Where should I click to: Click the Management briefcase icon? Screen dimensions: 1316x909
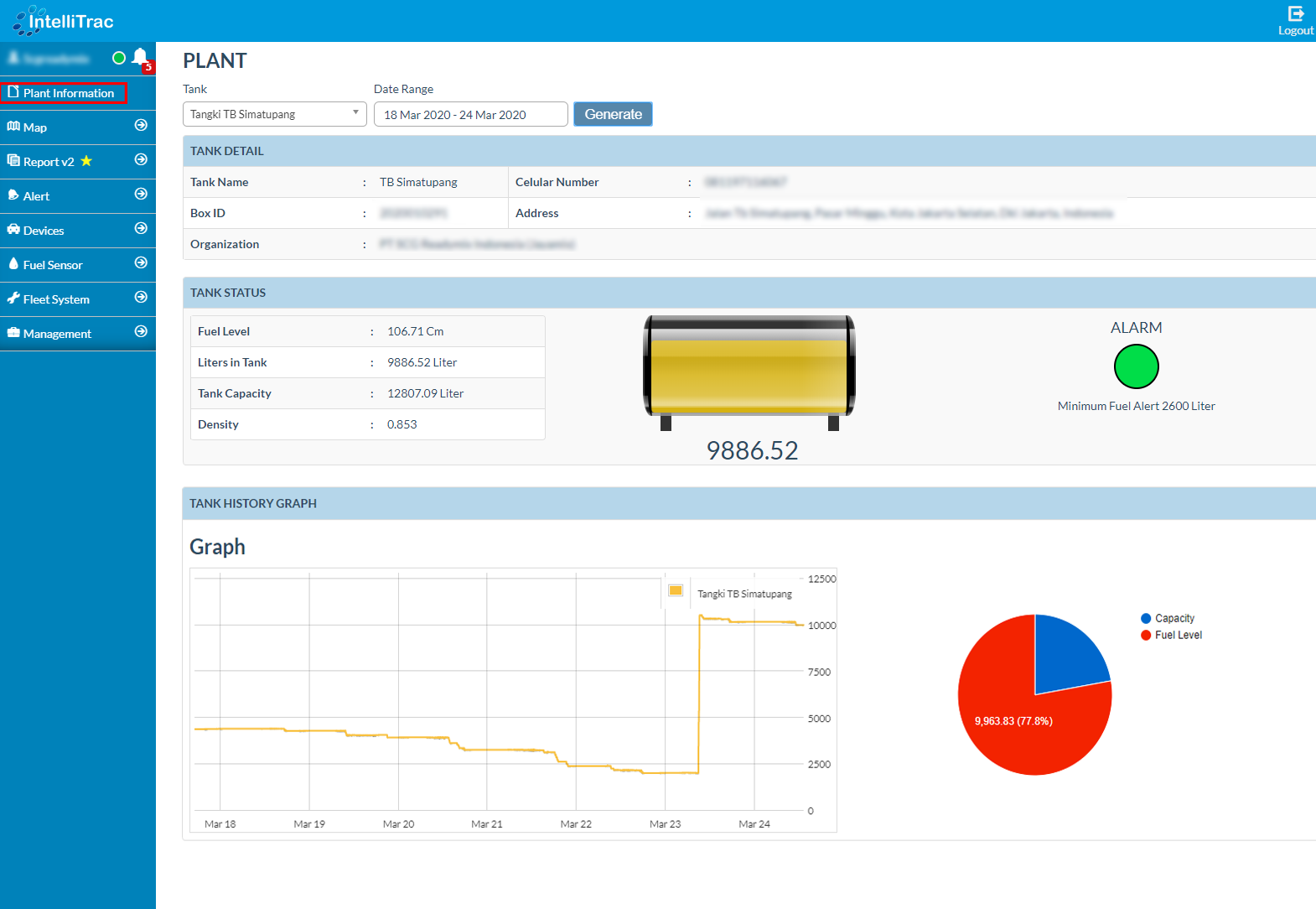13,333
